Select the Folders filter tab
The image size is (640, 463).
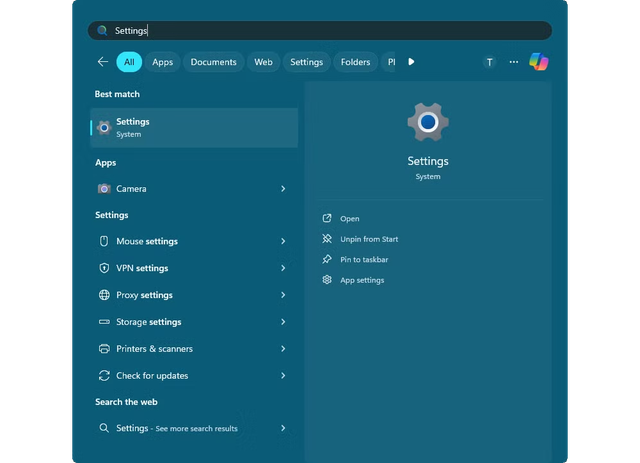[355, 62]
